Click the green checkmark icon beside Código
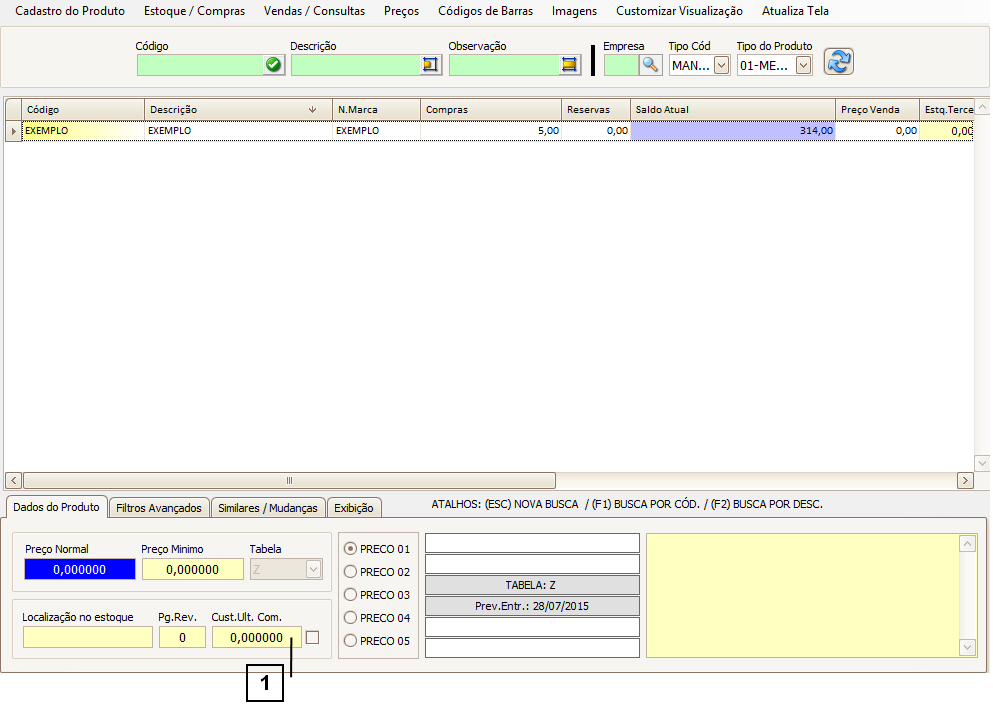Screen dimensions: 993x704 point(273,65)
